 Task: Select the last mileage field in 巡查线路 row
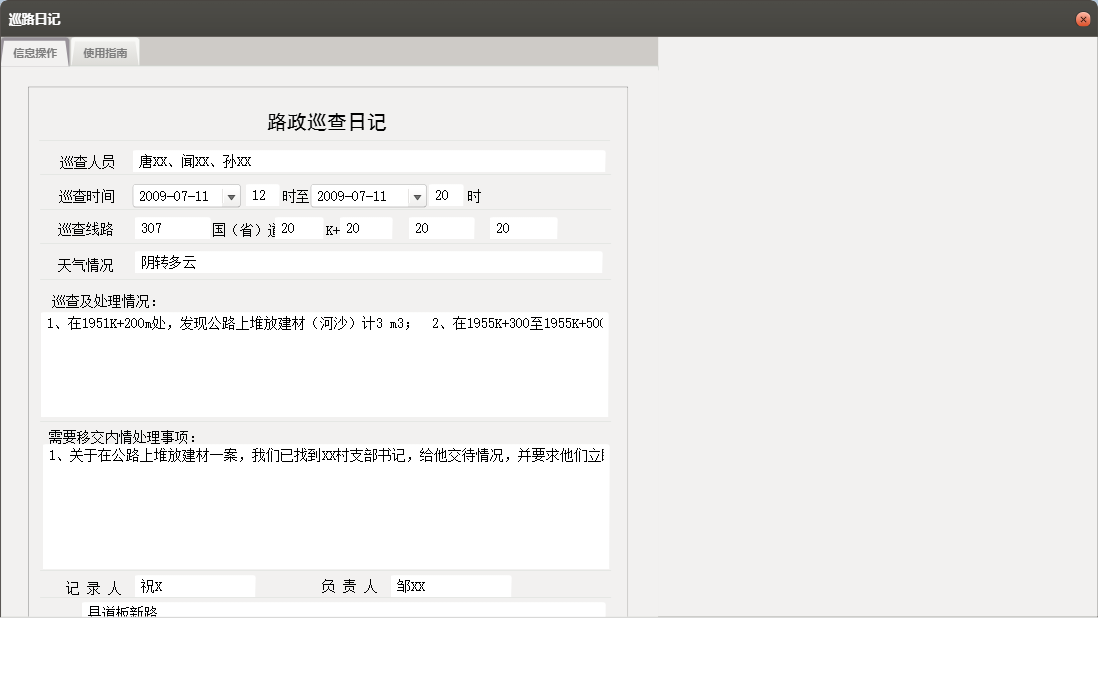pyautogui.click(x=522, y=228)
